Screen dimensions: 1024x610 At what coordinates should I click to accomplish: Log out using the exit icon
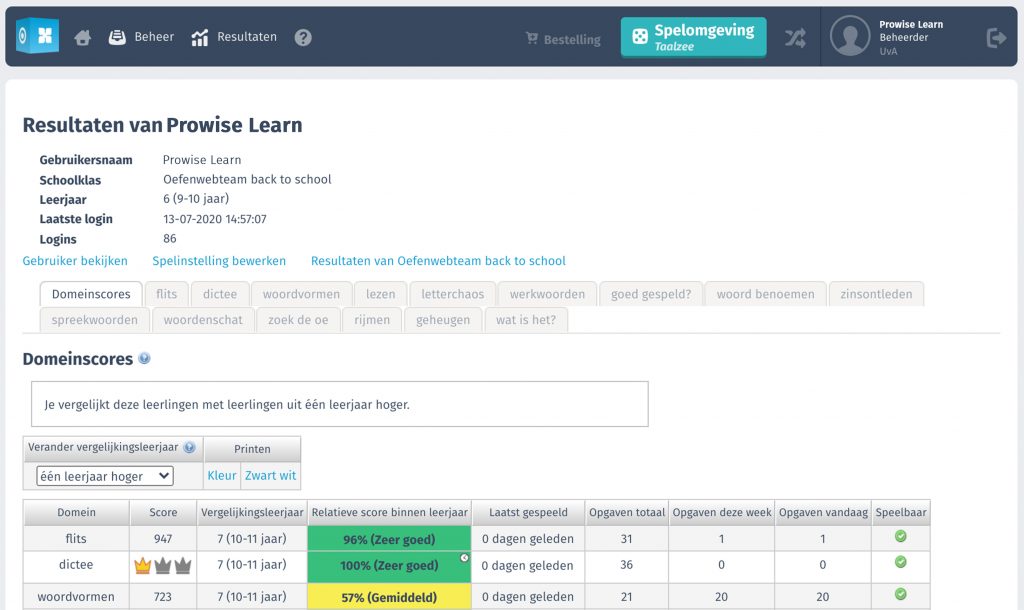point(996,38)
